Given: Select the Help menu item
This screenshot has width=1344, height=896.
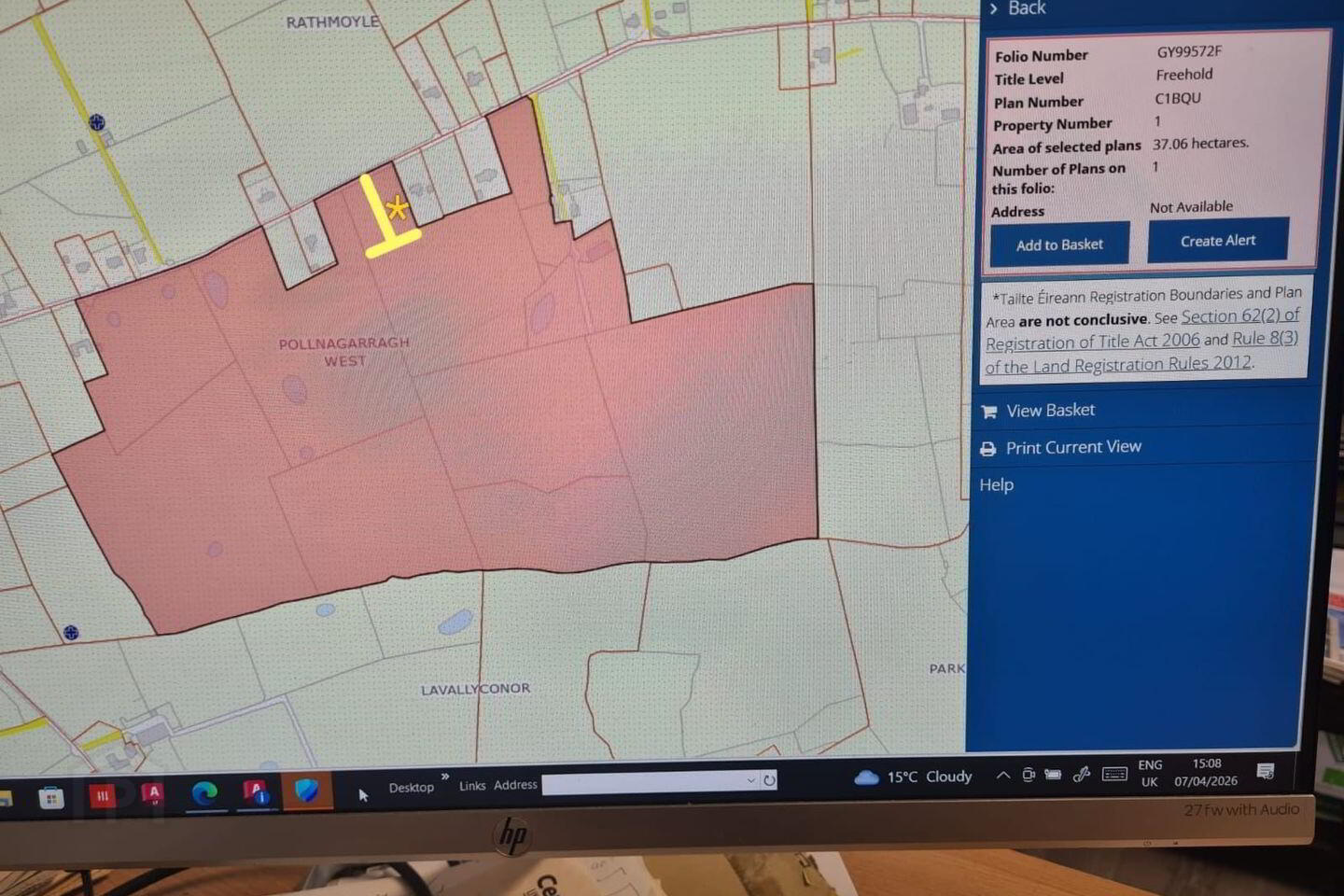Looking at the screenshot, I should point(996,484).
